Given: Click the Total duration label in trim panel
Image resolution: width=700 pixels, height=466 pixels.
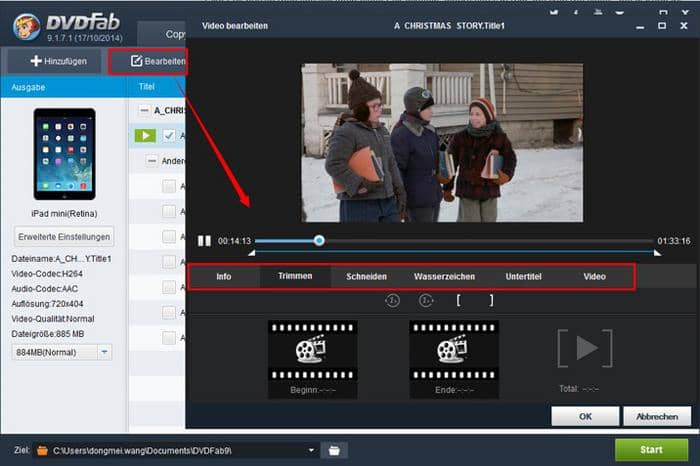Looking at the screenshot, I should point(579,389).
